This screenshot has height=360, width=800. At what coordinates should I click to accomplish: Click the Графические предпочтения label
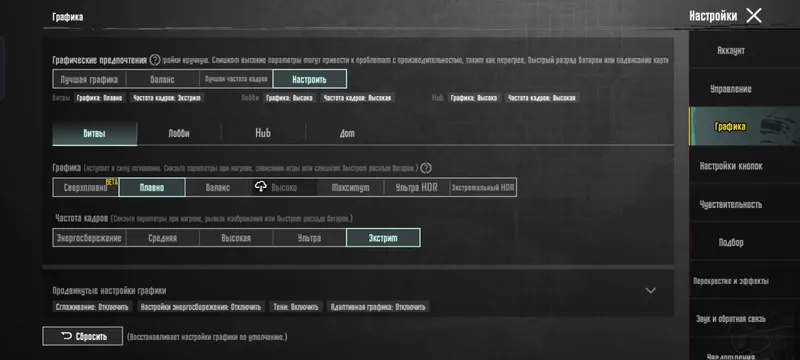99,60
